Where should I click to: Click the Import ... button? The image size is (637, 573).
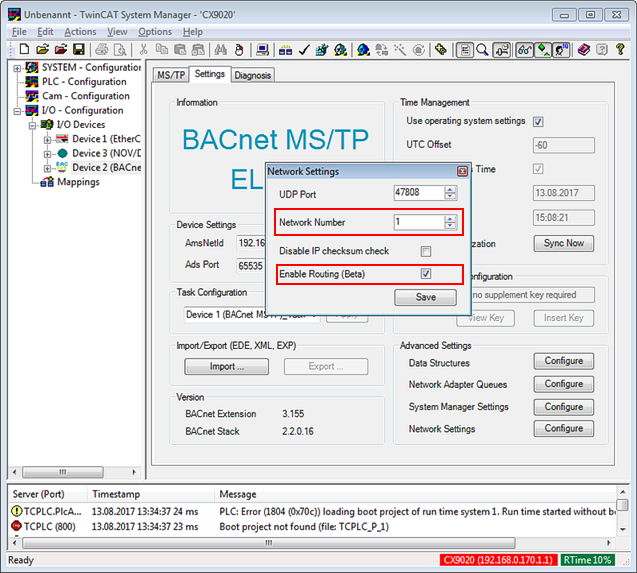pyautogui.click(x=227, y=367)
